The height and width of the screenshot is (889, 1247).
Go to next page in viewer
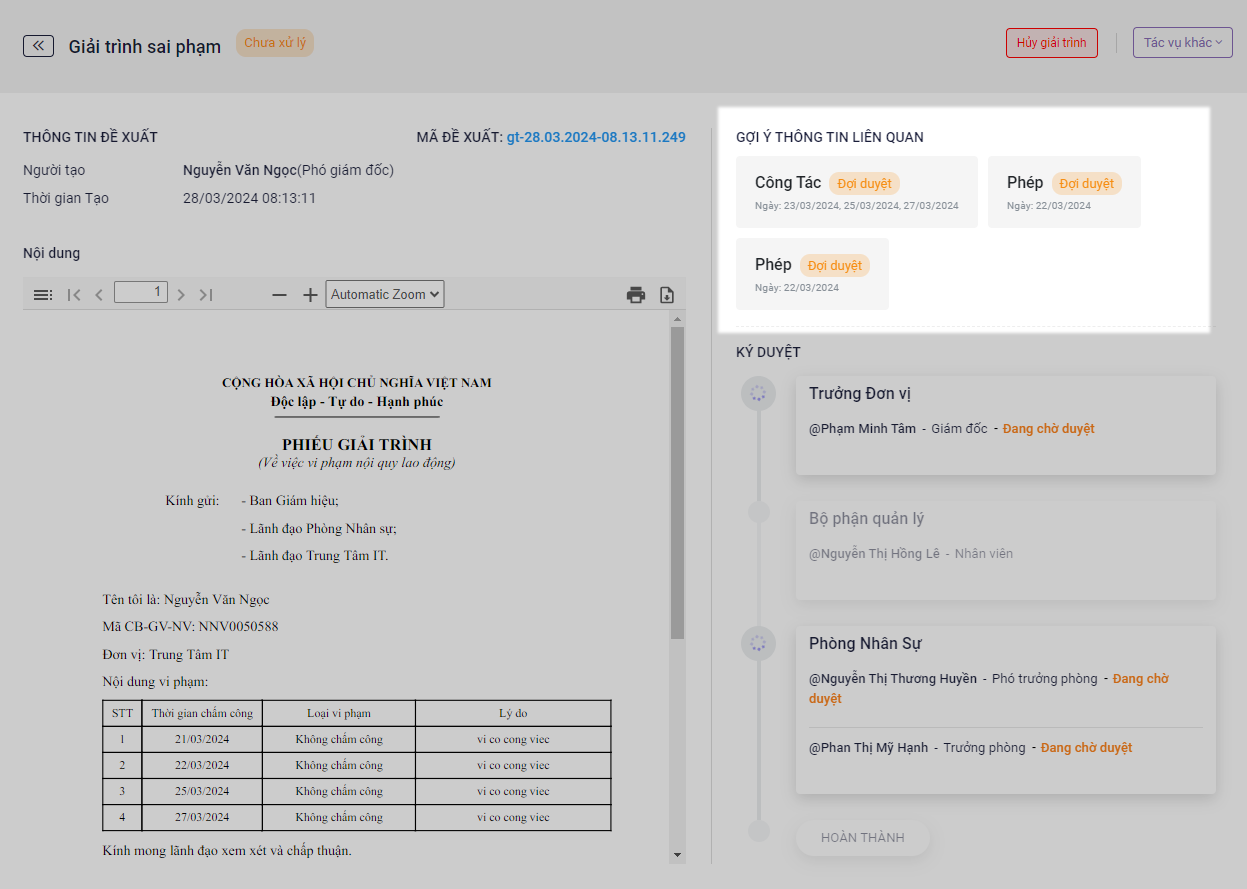coord(181,295)
